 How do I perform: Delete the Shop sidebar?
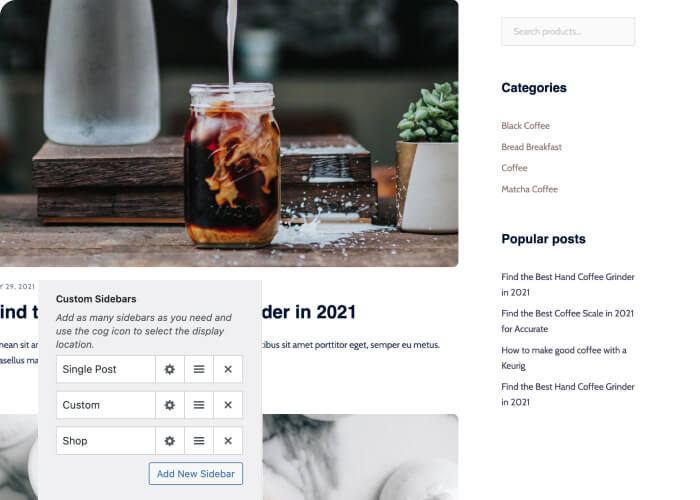(228, 441)
